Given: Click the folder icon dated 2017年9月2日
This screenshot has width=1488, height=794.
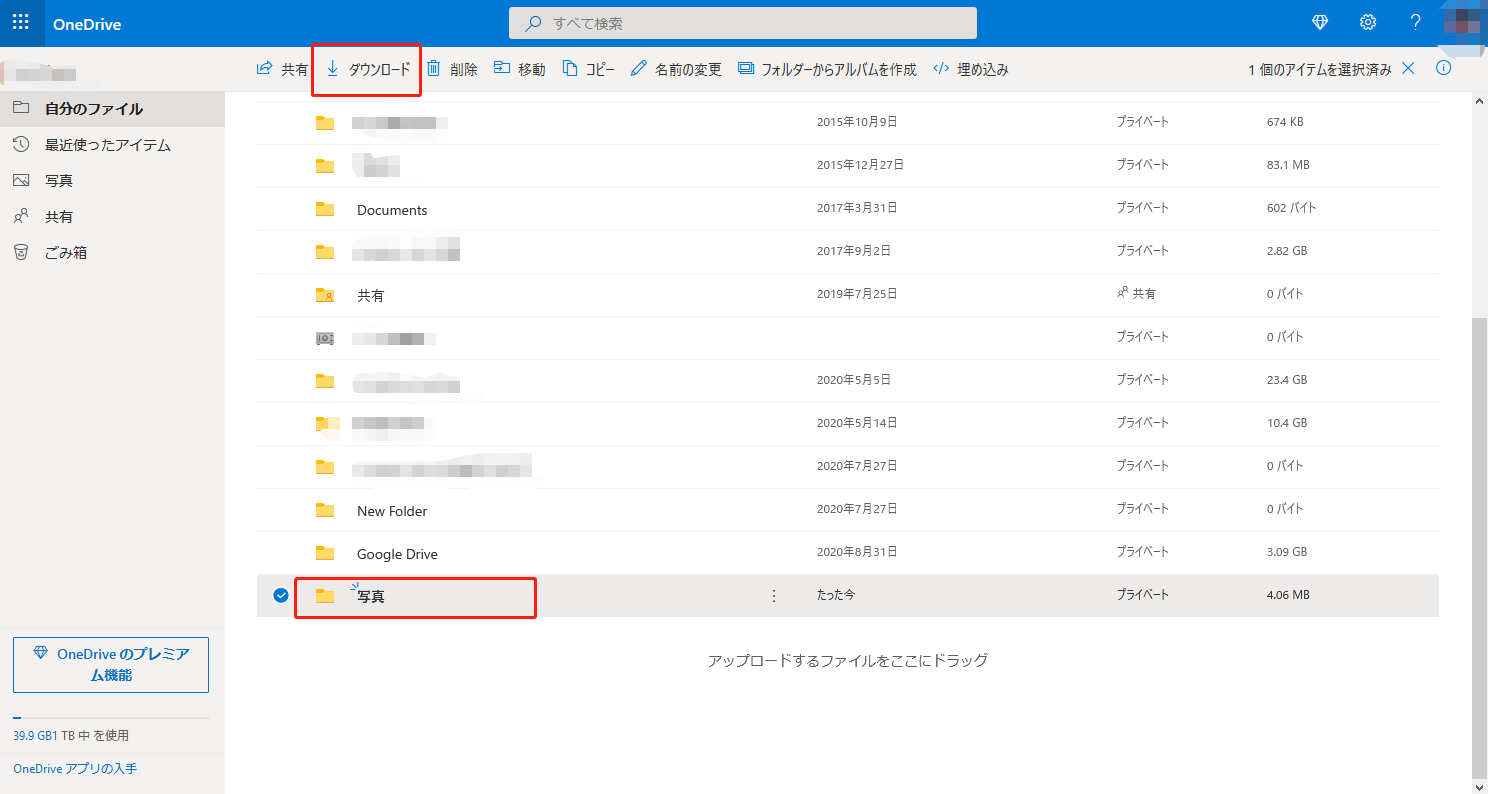Looking at the screenshot, I should (325, 252).
